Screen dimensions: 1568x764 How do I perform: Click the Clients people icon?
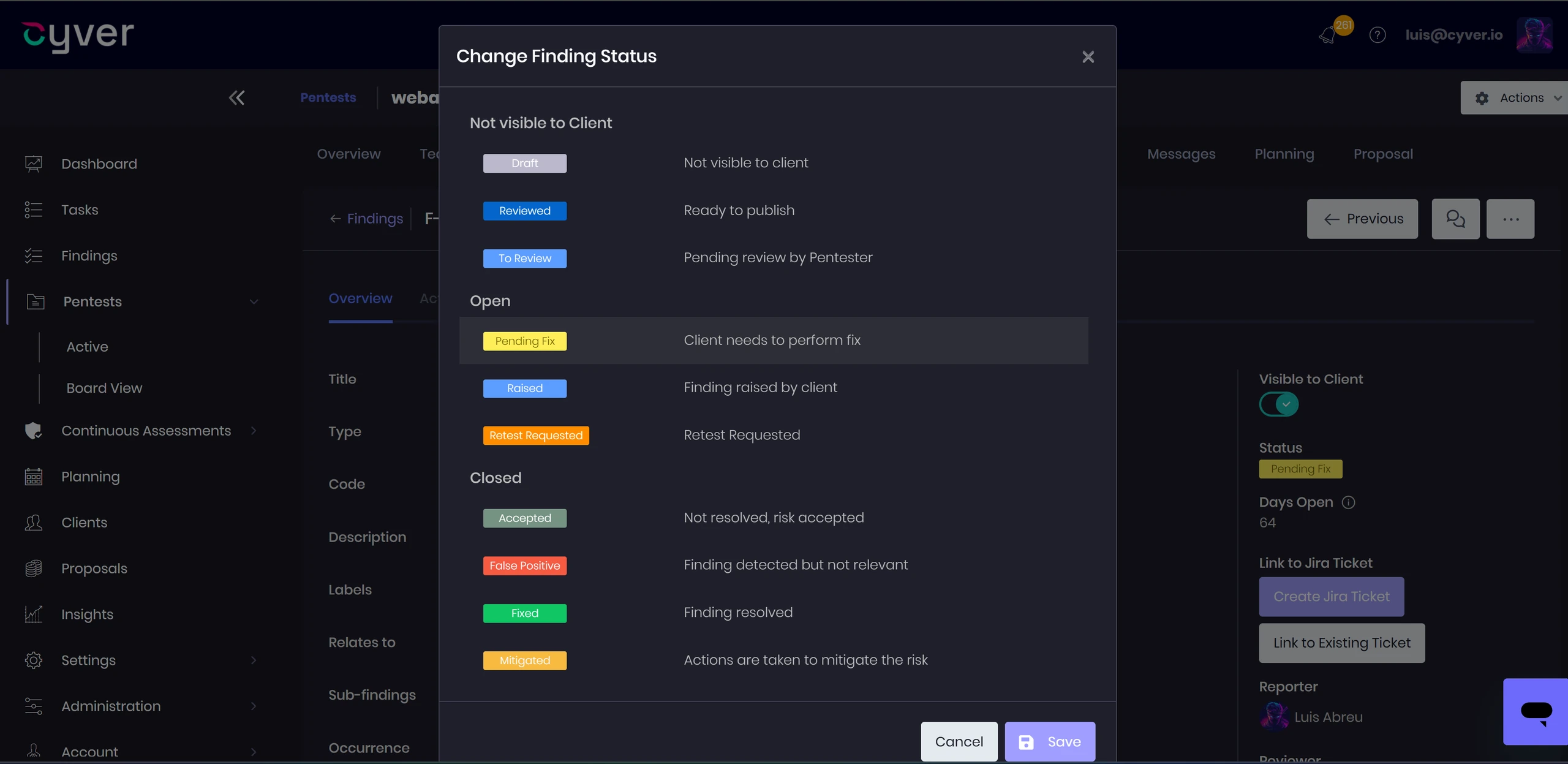click(x=34, y=523)
